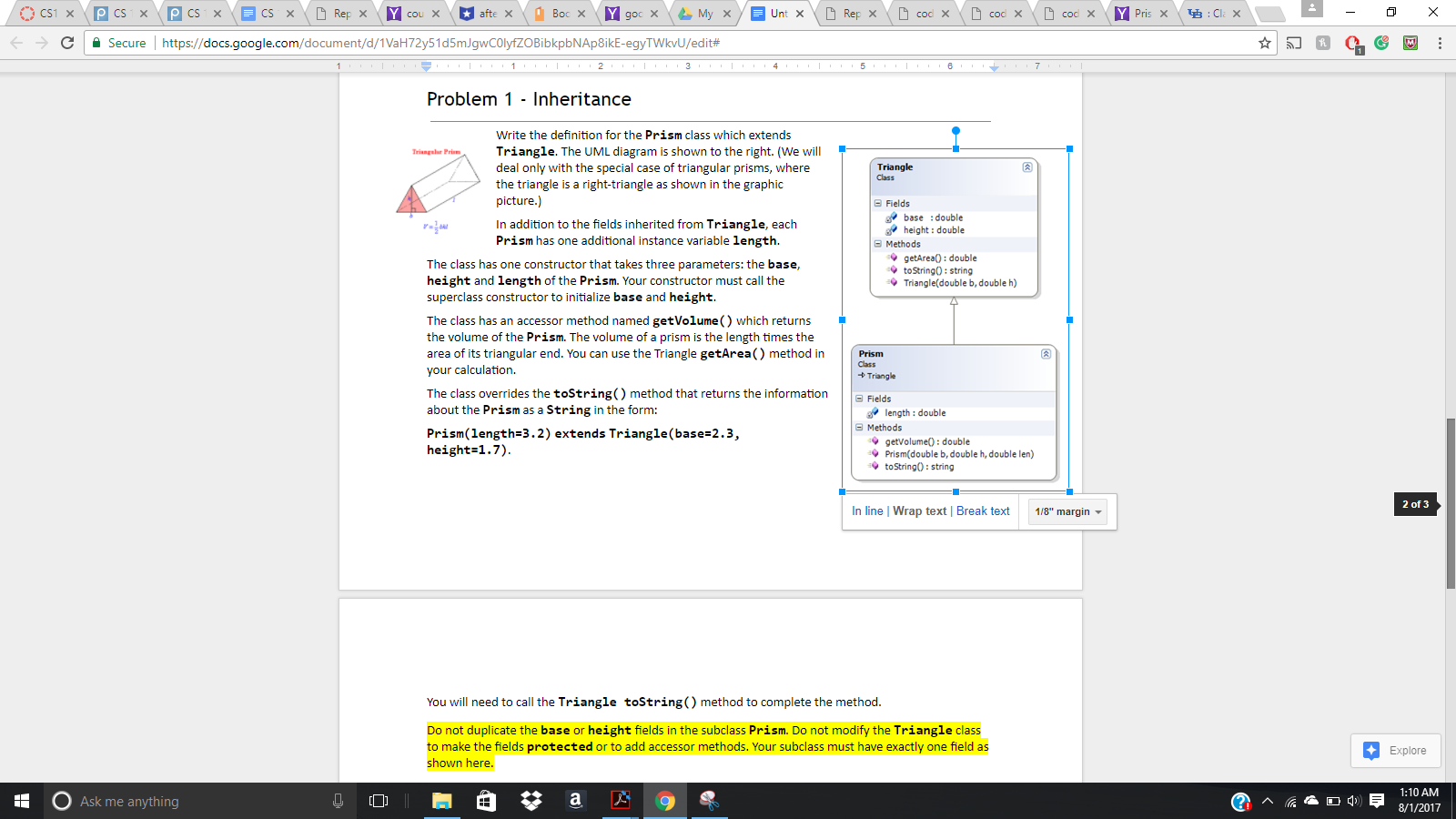Screen dimensions: 1456x819
Task: Open the Chrome three-dot menu
Action: point(1440,43)
